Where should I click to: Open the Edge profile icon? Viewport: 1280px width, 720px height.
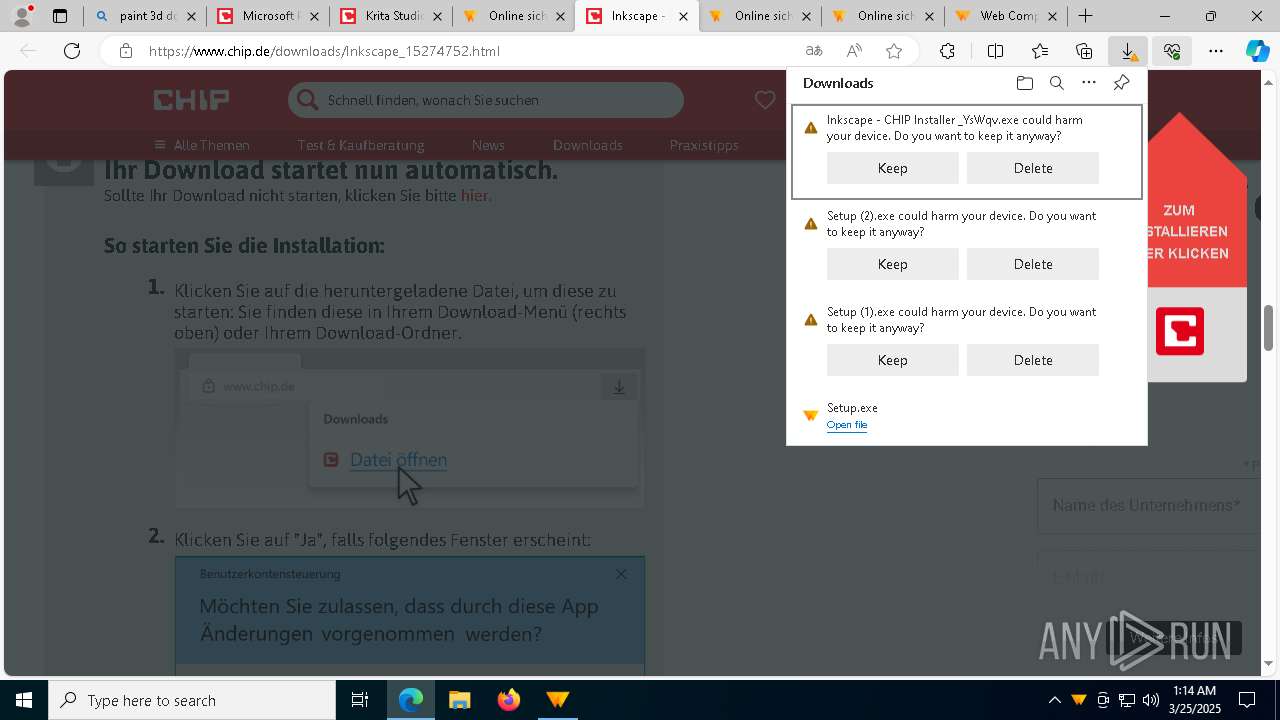(x=22, y=16)
